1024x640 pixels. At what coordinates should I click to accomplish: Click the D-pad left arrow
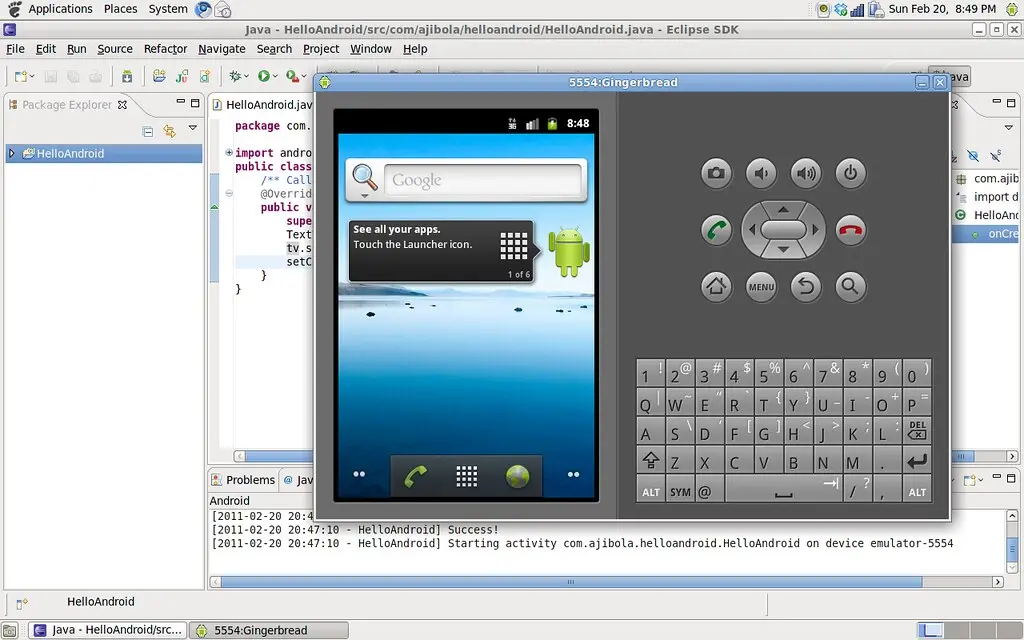click(752, 230)
